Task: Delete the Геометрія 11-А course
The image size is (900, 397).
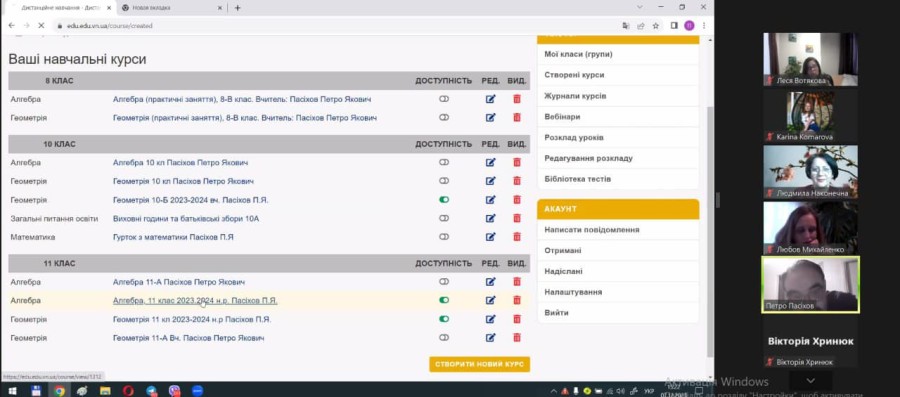Action: click(x=517, y=338)
